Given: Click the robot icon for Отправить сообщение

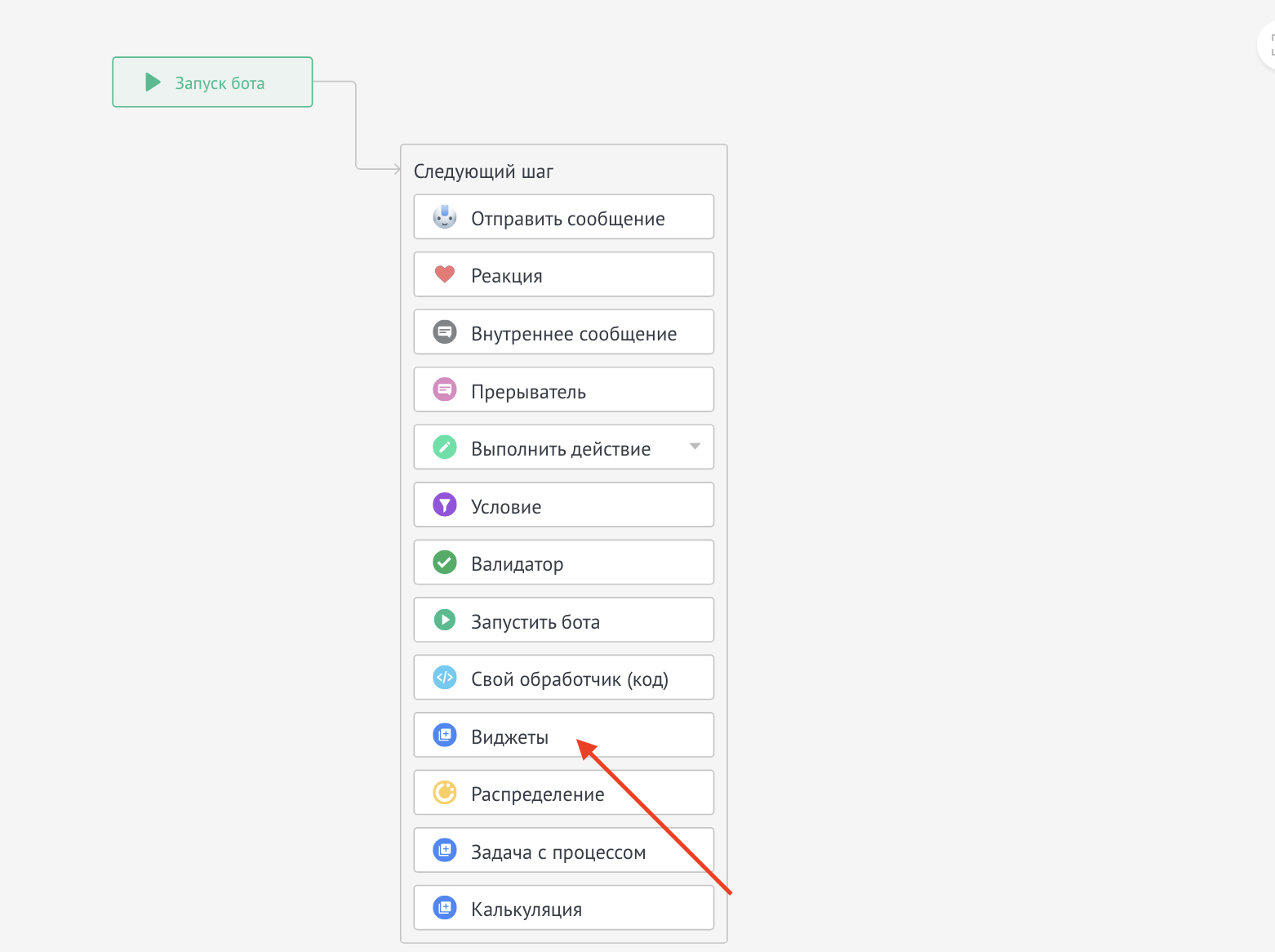Looking at the screenshot, I should point(445,217).
